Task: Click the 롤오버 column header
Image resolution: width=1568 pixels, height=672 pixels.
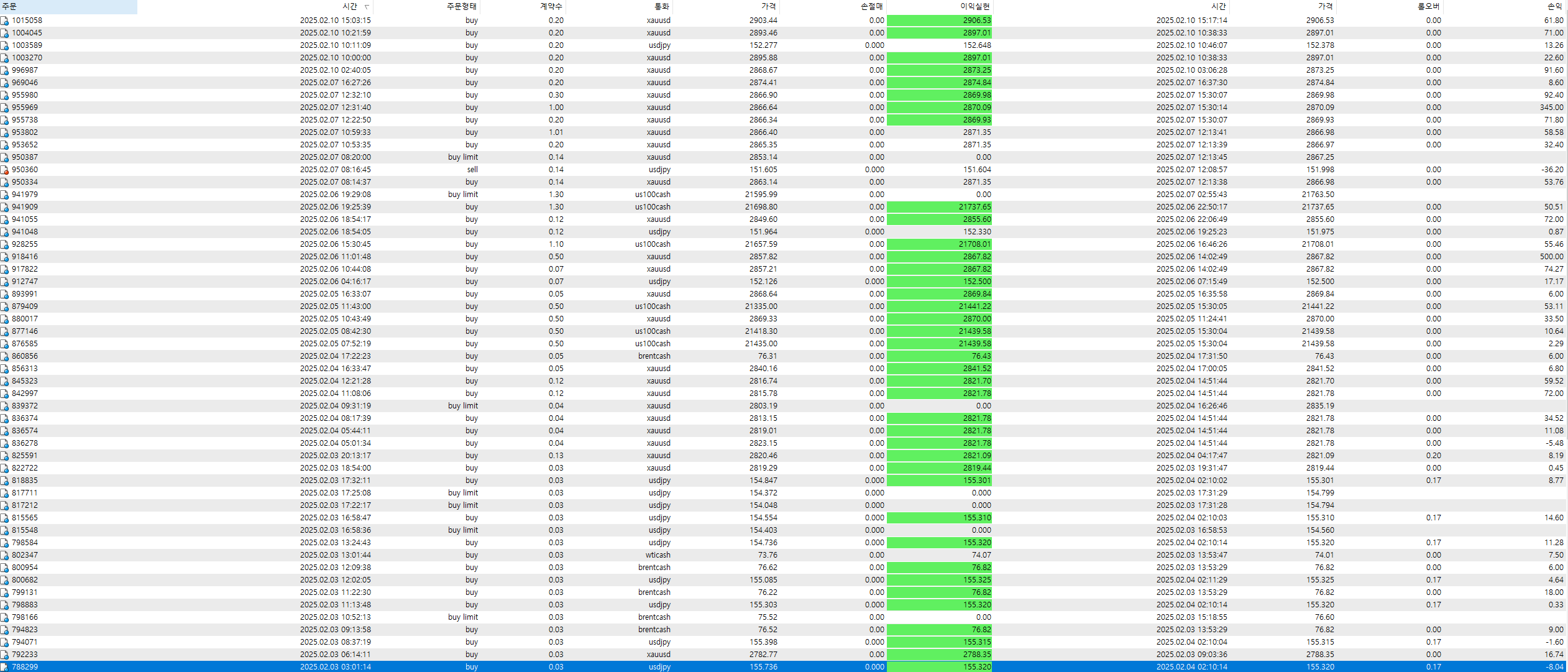Action: pos(1428,7)
